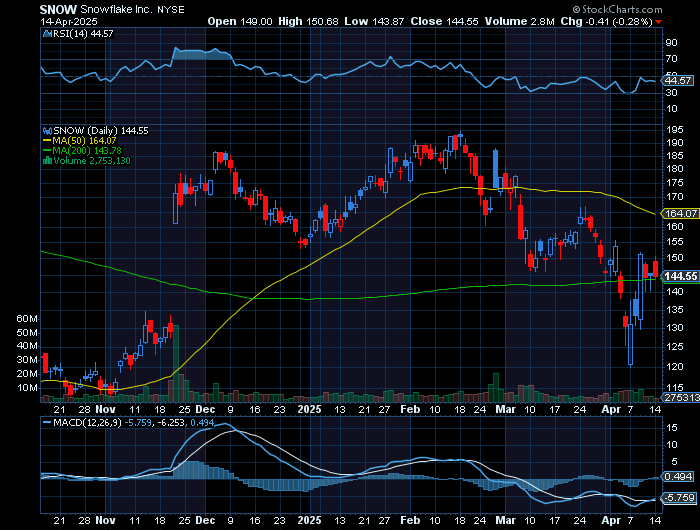The image size is (700, 530).
Task: Click the Volume 2,753,130 legend entry
Action: 92,161
